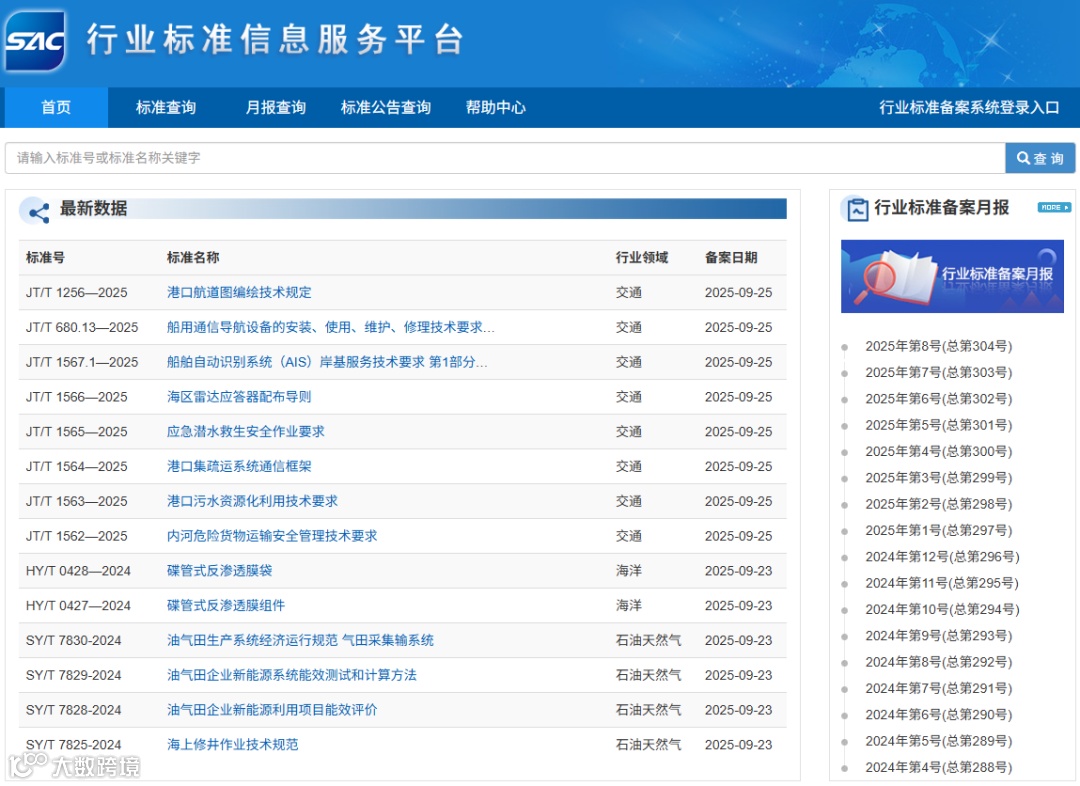Click the 查询 search button
The image size is (1080, 786).
[x=1040, y=158]
